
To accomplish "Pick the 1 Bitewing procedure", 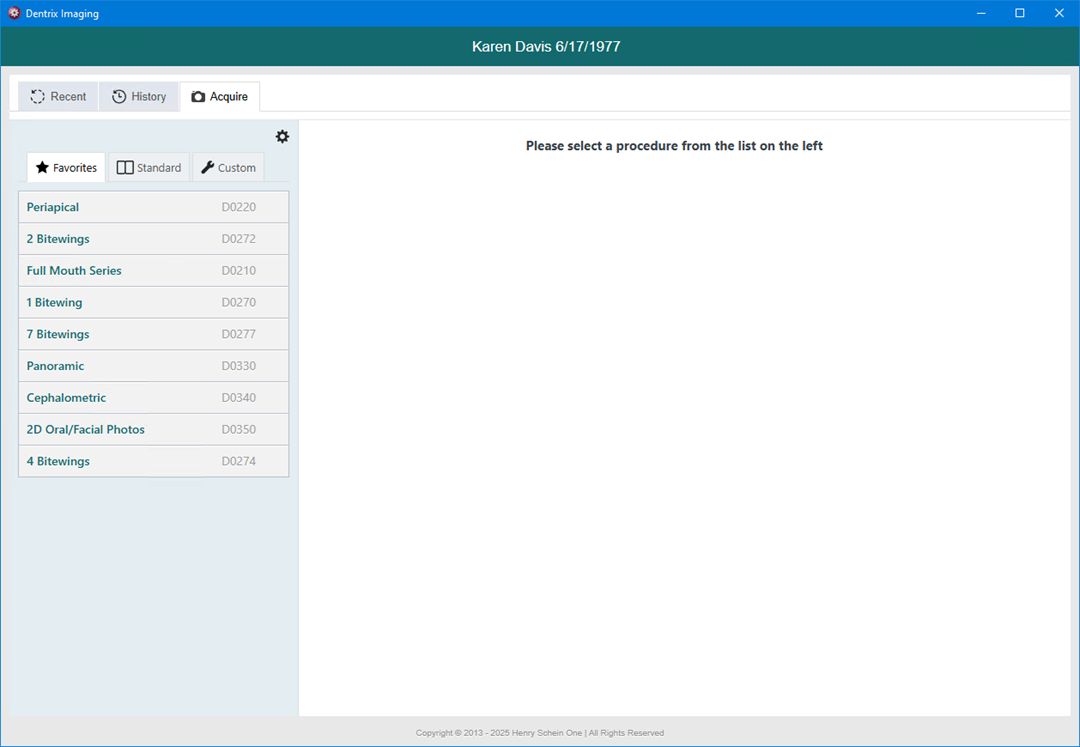I will point(153,303).
